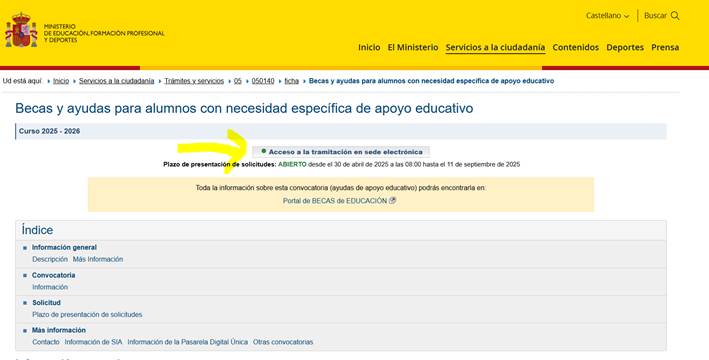Open Portal de BECAS de EDUCACIÓN link
The height and width of the screenshot is (360, 709).
tap(335, 201)
